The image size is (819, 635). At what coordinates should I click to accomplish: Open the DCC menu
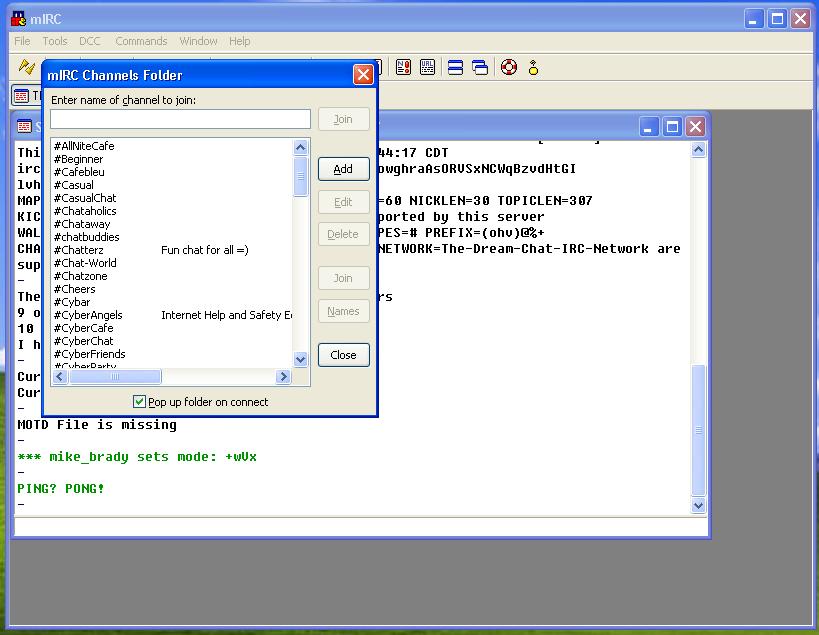pos(90,41)
